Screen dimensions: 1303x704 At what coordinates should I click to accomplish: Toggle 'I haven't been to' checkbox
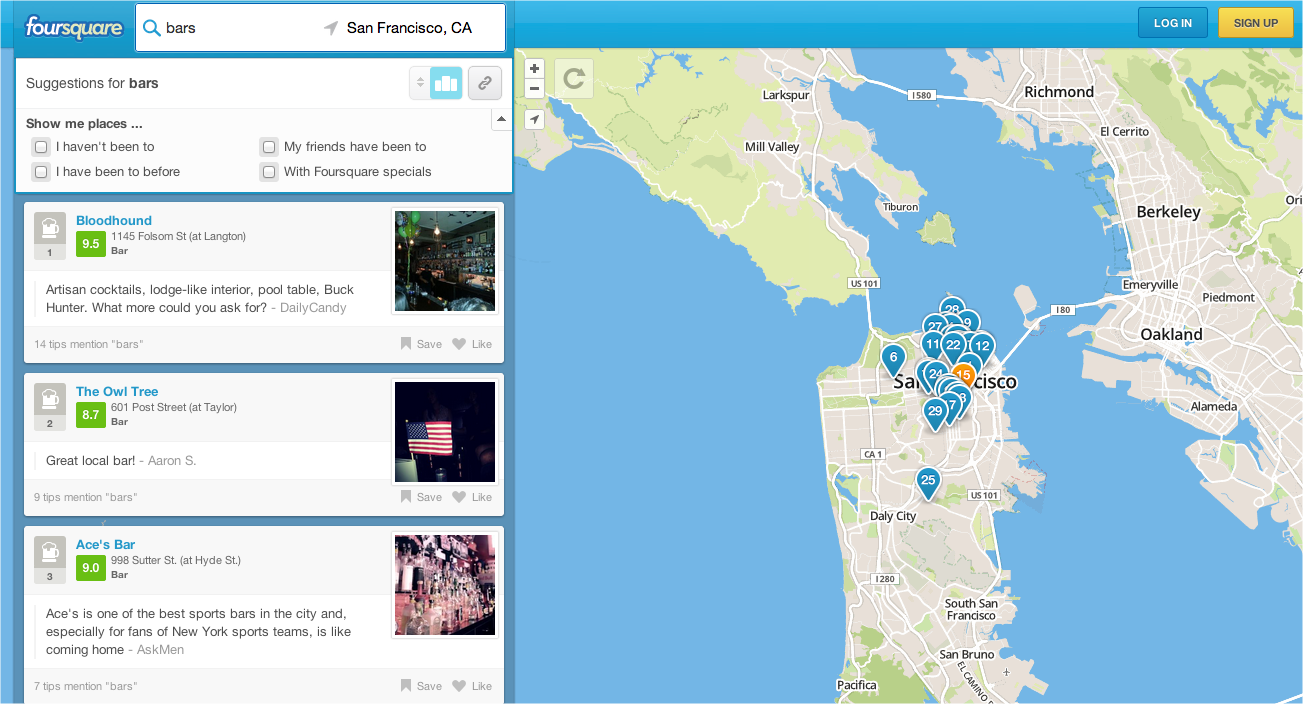(41, 147)
